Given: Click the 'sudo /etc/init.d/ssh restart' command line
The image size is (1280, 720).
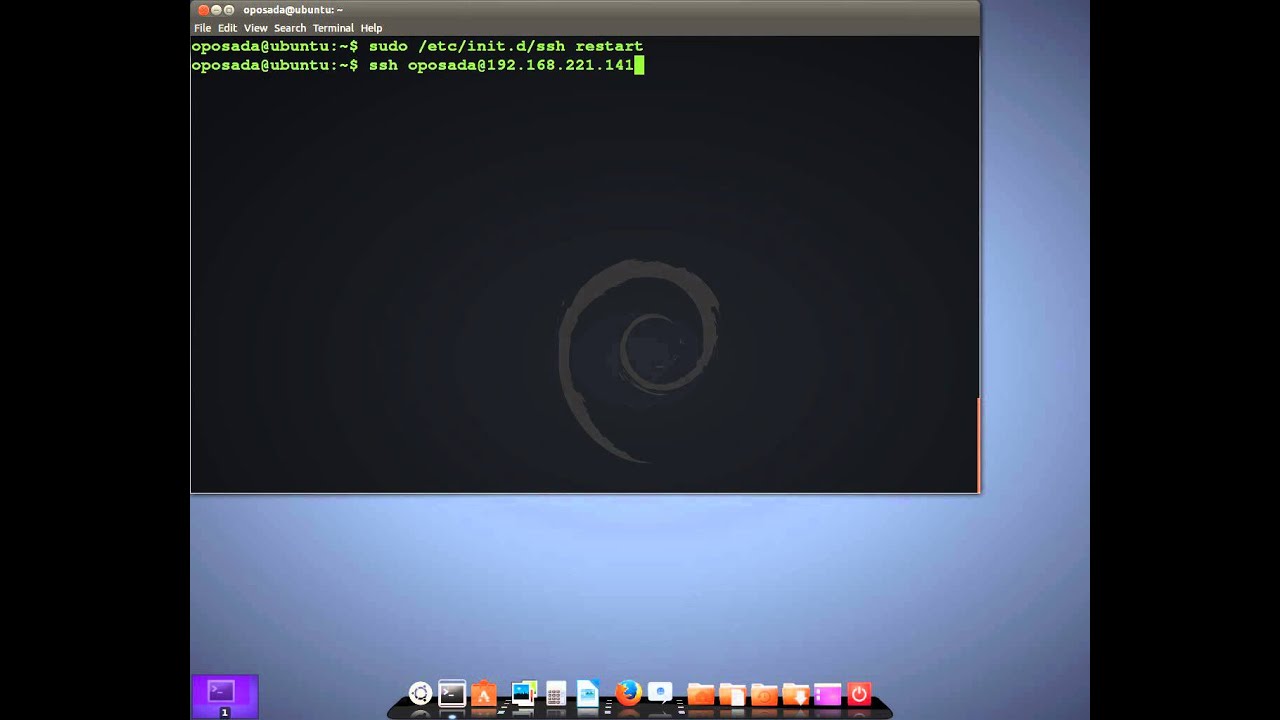Looking at the screenshot, I should pyautogui.click(x=506, y=46).
